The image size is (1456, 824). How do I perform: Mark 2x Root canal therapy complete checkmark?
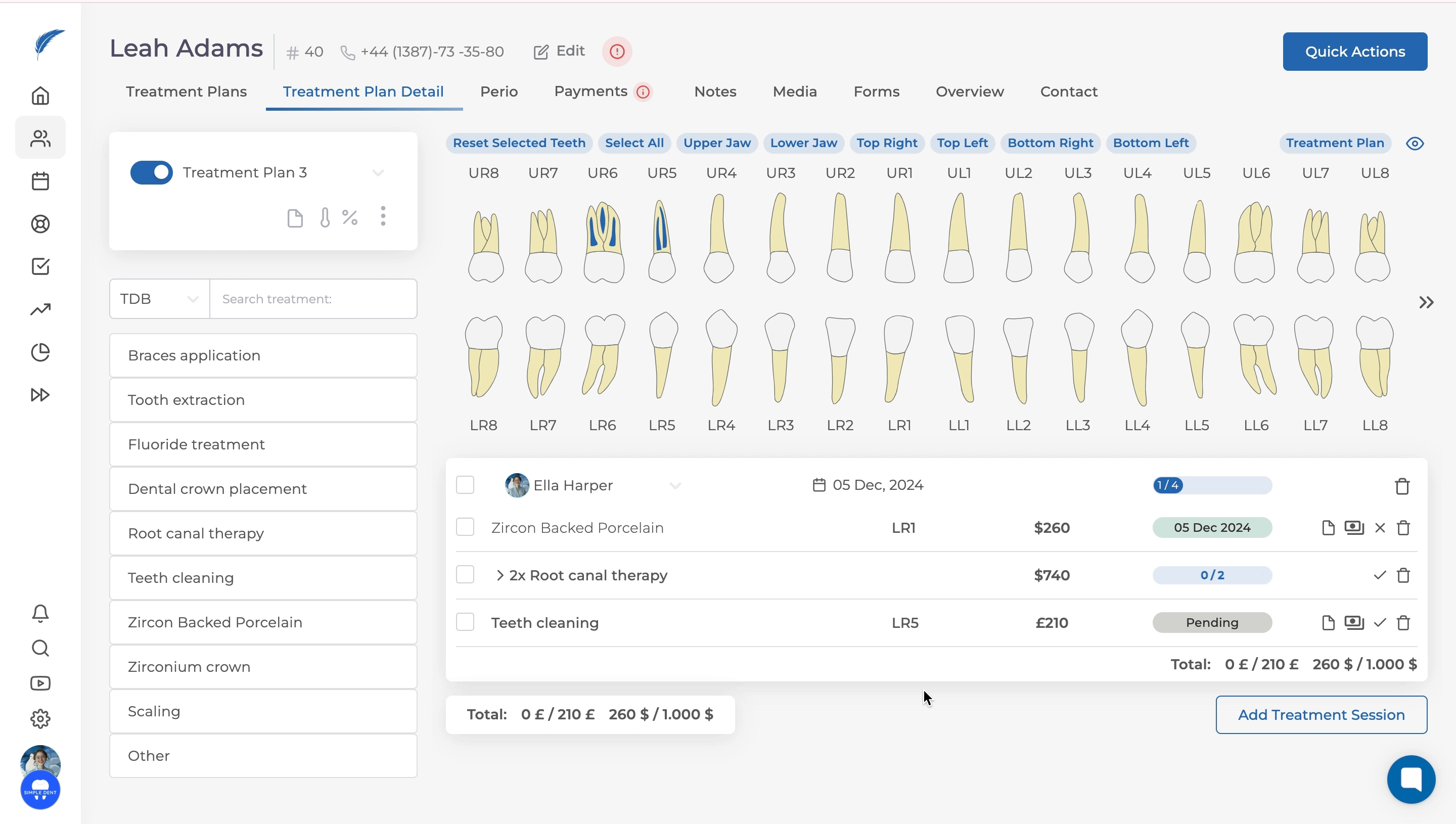pyautogui.click(x=1380, y=576)
